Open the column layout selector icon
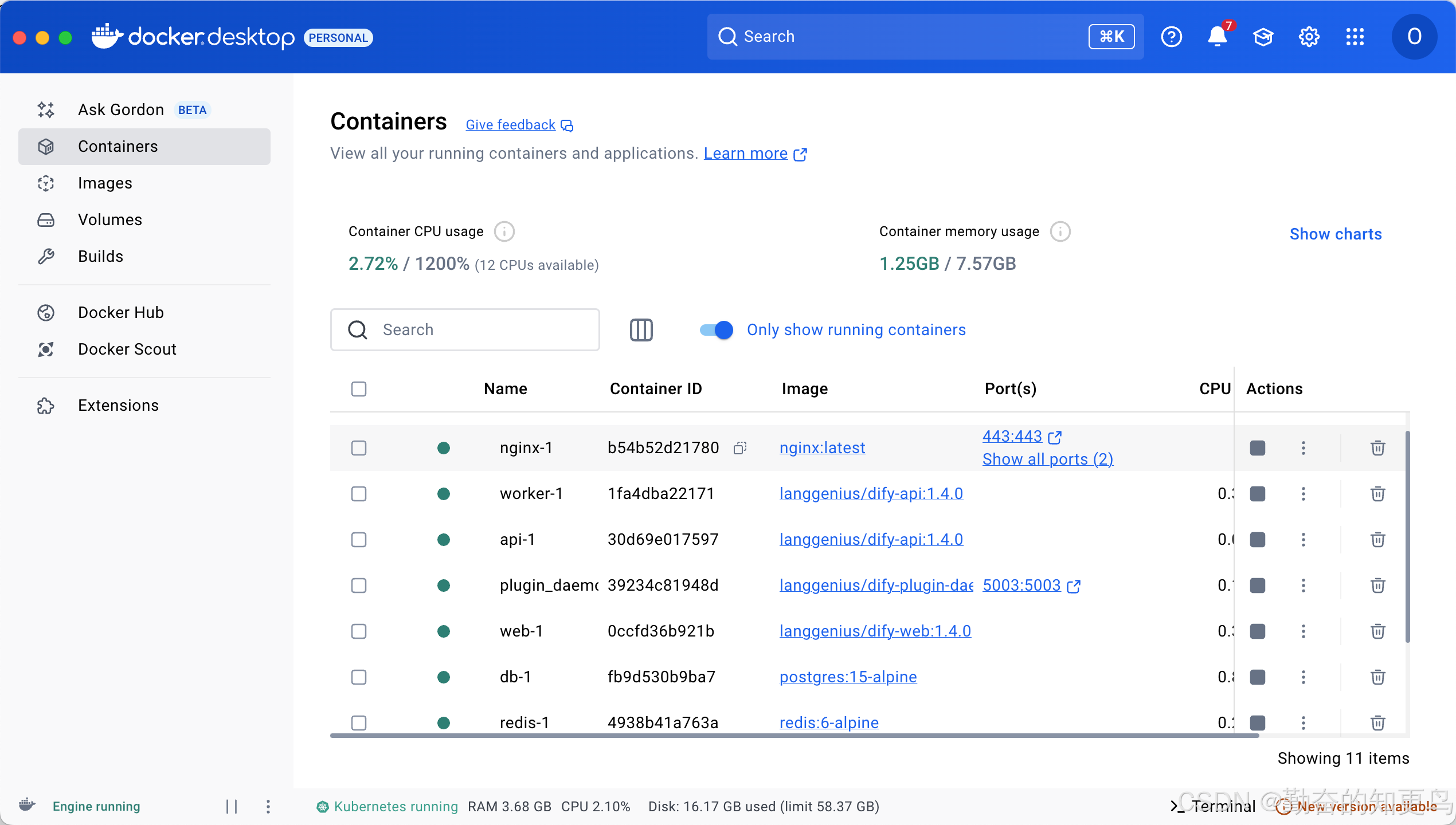1456x825 pixels. click(x=641, y=330)
